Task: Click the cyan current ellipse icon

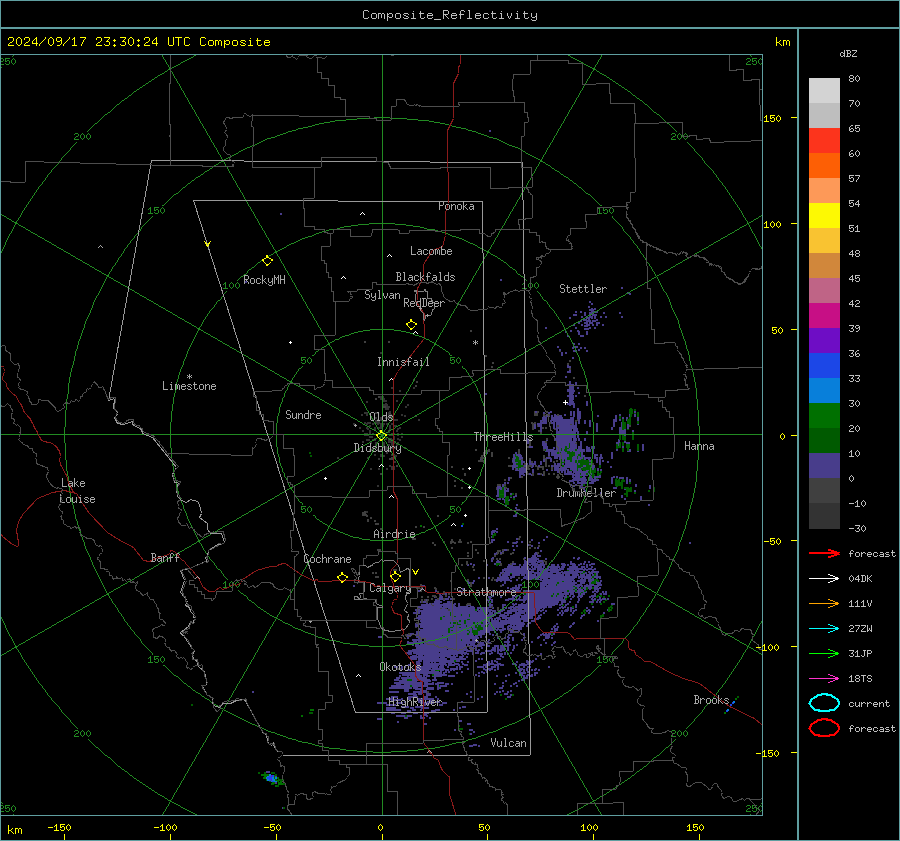Action: tap(824, 703)
